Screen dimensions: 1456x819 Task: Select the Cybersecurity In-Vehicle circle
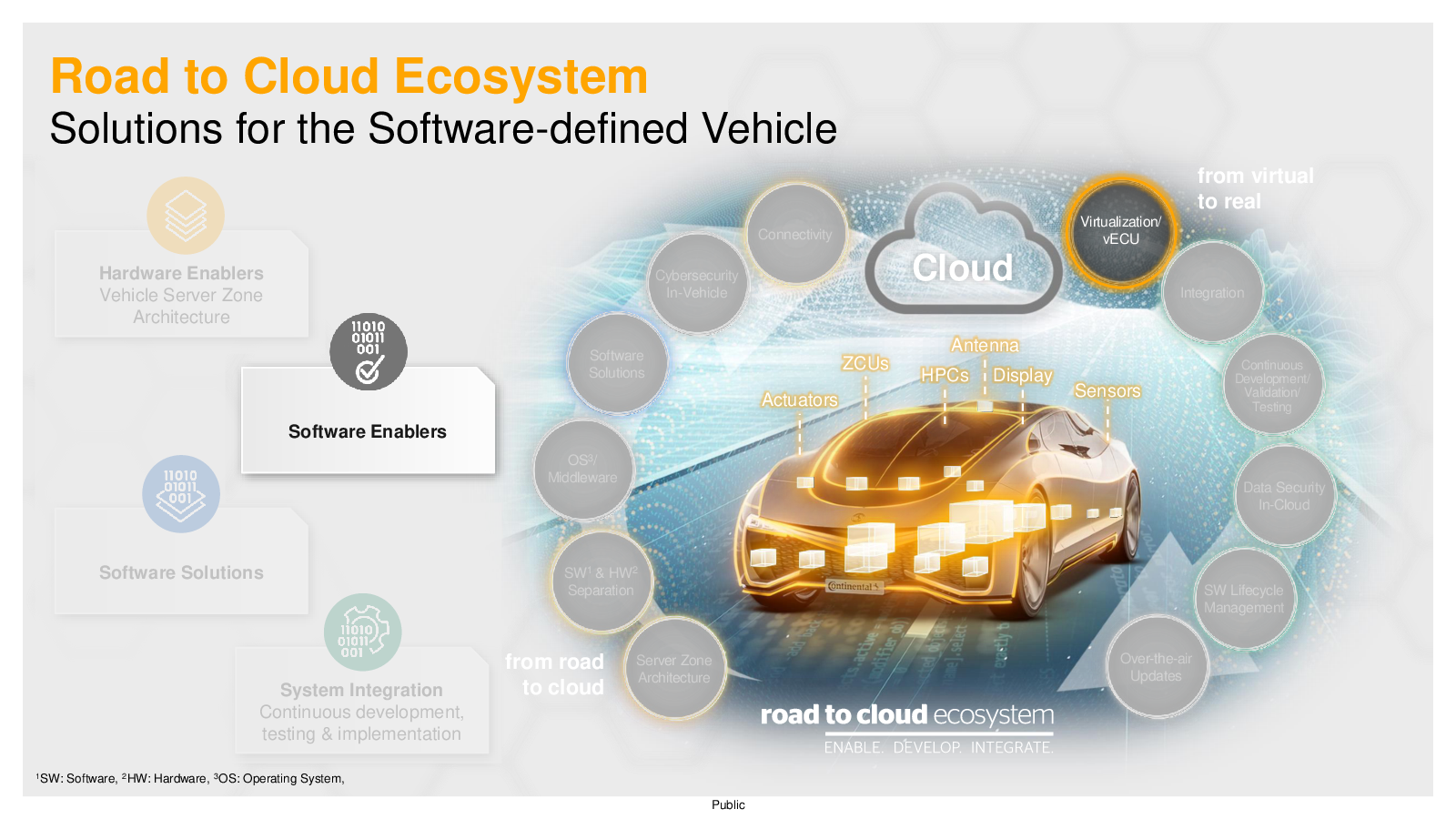point(697,284)
